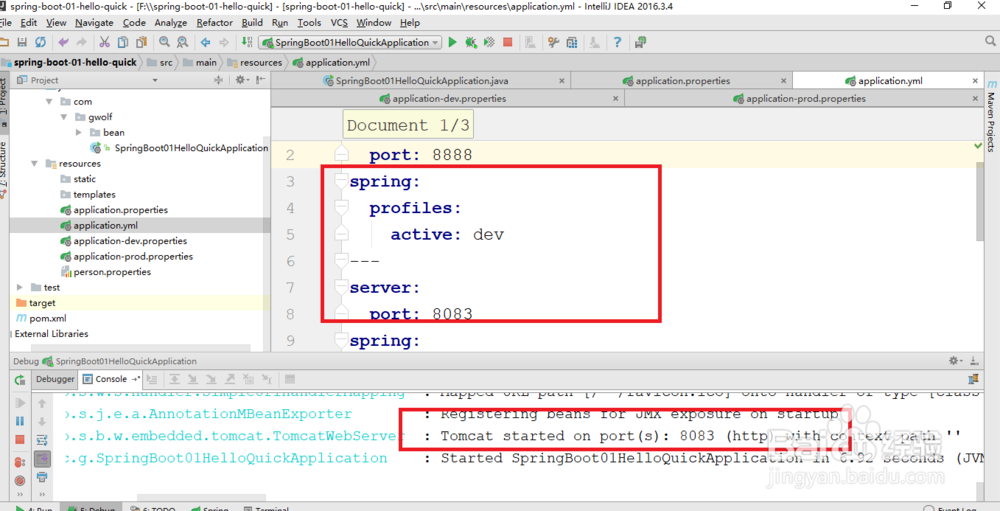The height and width of the screenshot is (511, 1000).
Task: Pause the program in the Debug panel
Action: click(x=20, y=421)
